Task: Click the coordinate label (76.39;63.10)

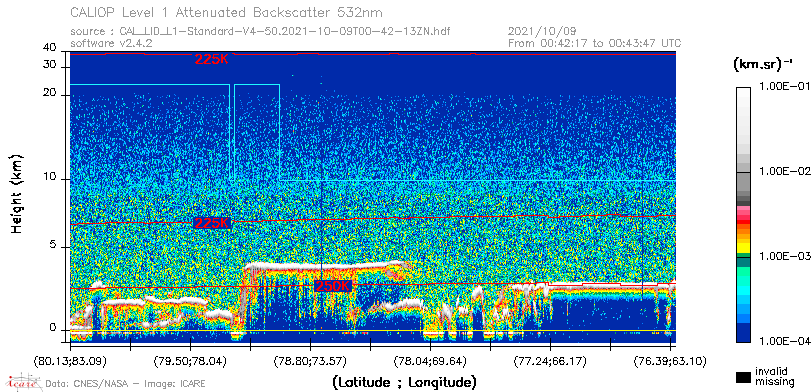Action: [x=670, y=360]
